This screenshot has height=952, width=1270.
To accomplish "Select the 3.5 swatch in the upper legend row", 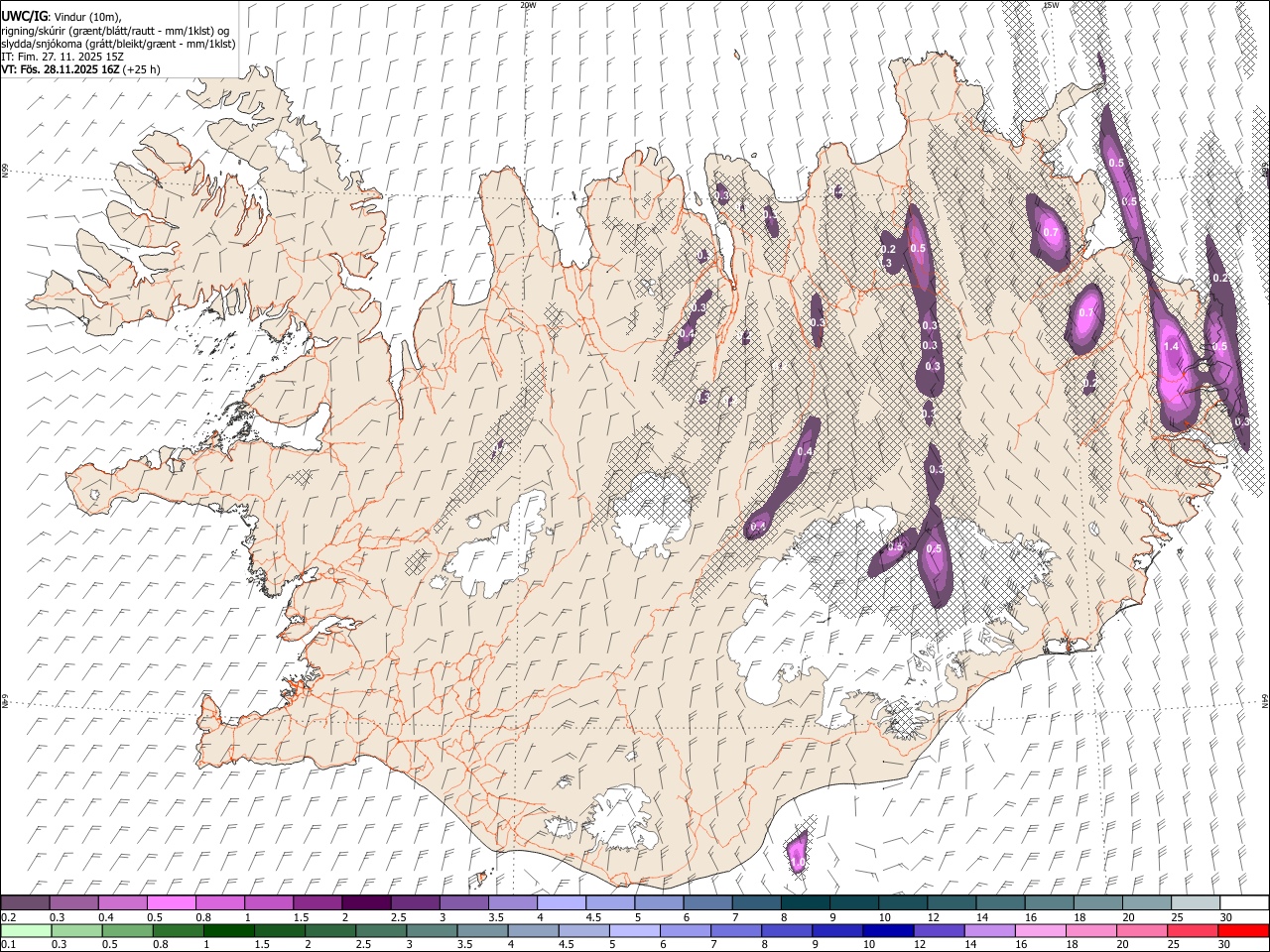I will 513,902.
